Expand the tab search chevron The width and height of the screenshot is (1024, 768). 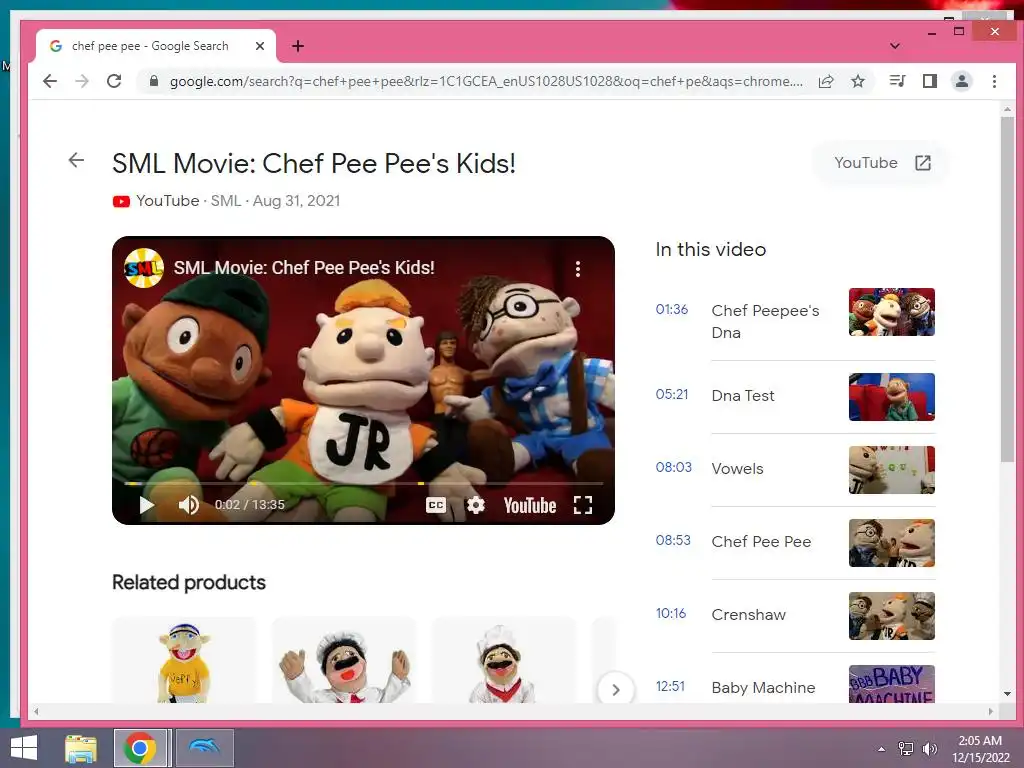895,46
